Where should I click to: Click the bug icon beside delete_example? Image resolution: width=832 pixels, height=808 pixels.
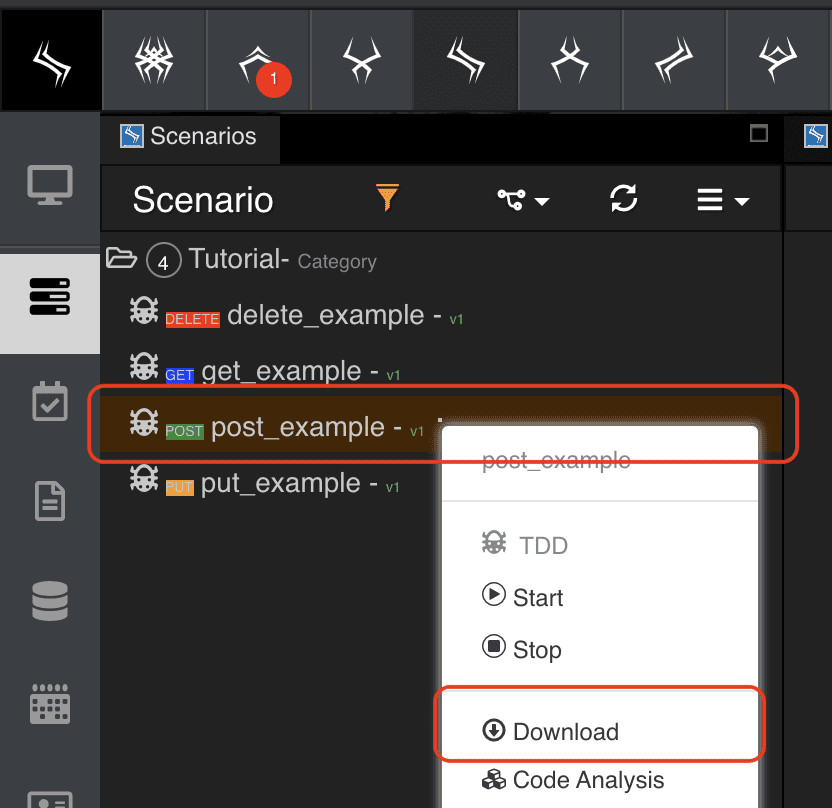tap(144, 310)
